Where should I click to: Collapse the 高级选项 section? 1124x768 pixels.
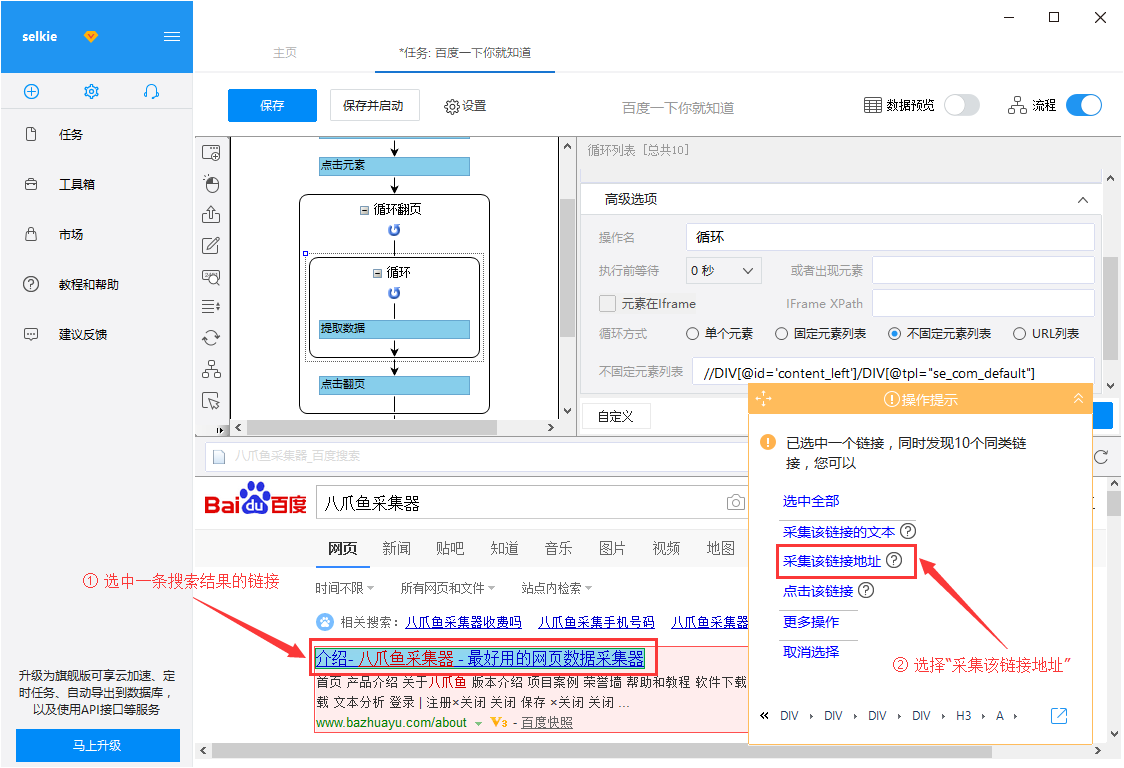(1082, 200)
